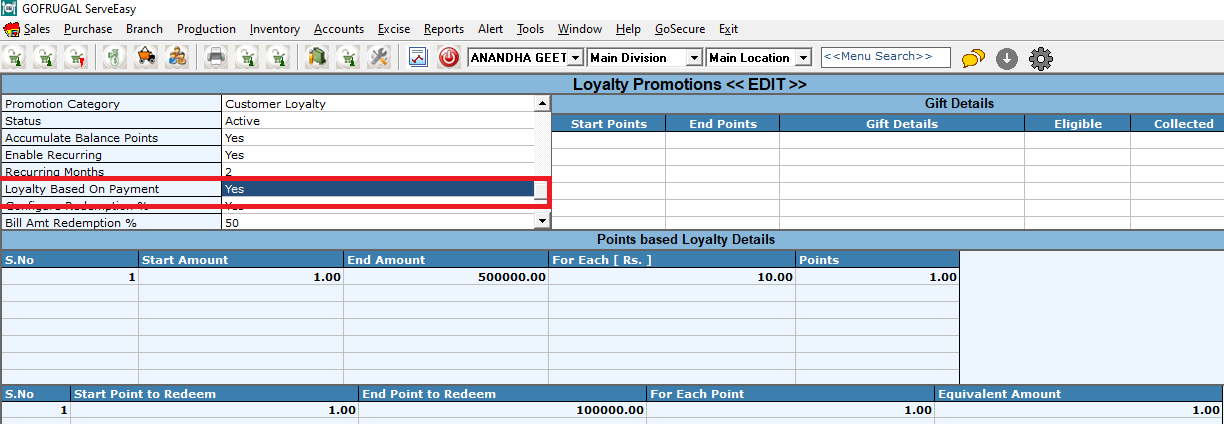Open the wrench and screwdriver tools icon

(379, 57)
